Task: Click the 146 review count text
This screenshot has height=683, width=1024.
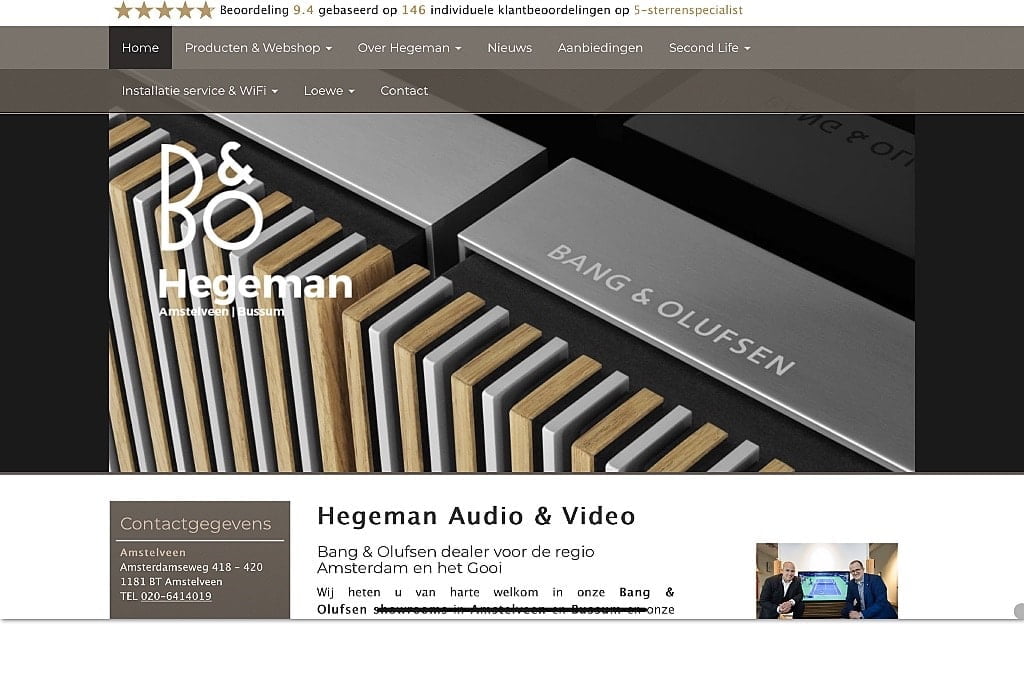Action: [x=413, y=10]
